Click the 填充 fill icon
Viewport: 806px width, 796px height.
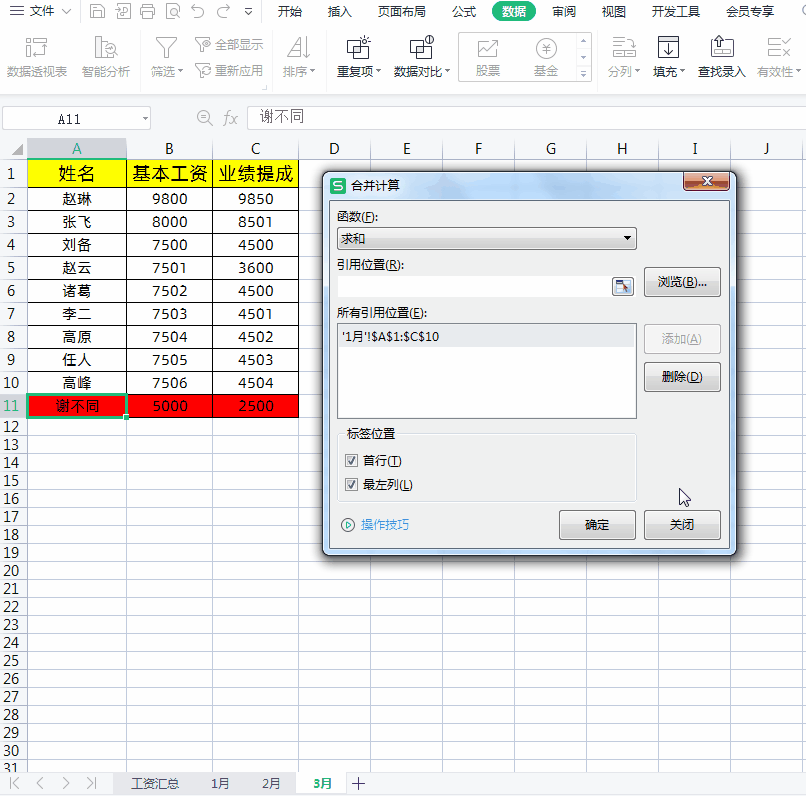(x=668, y=47)
